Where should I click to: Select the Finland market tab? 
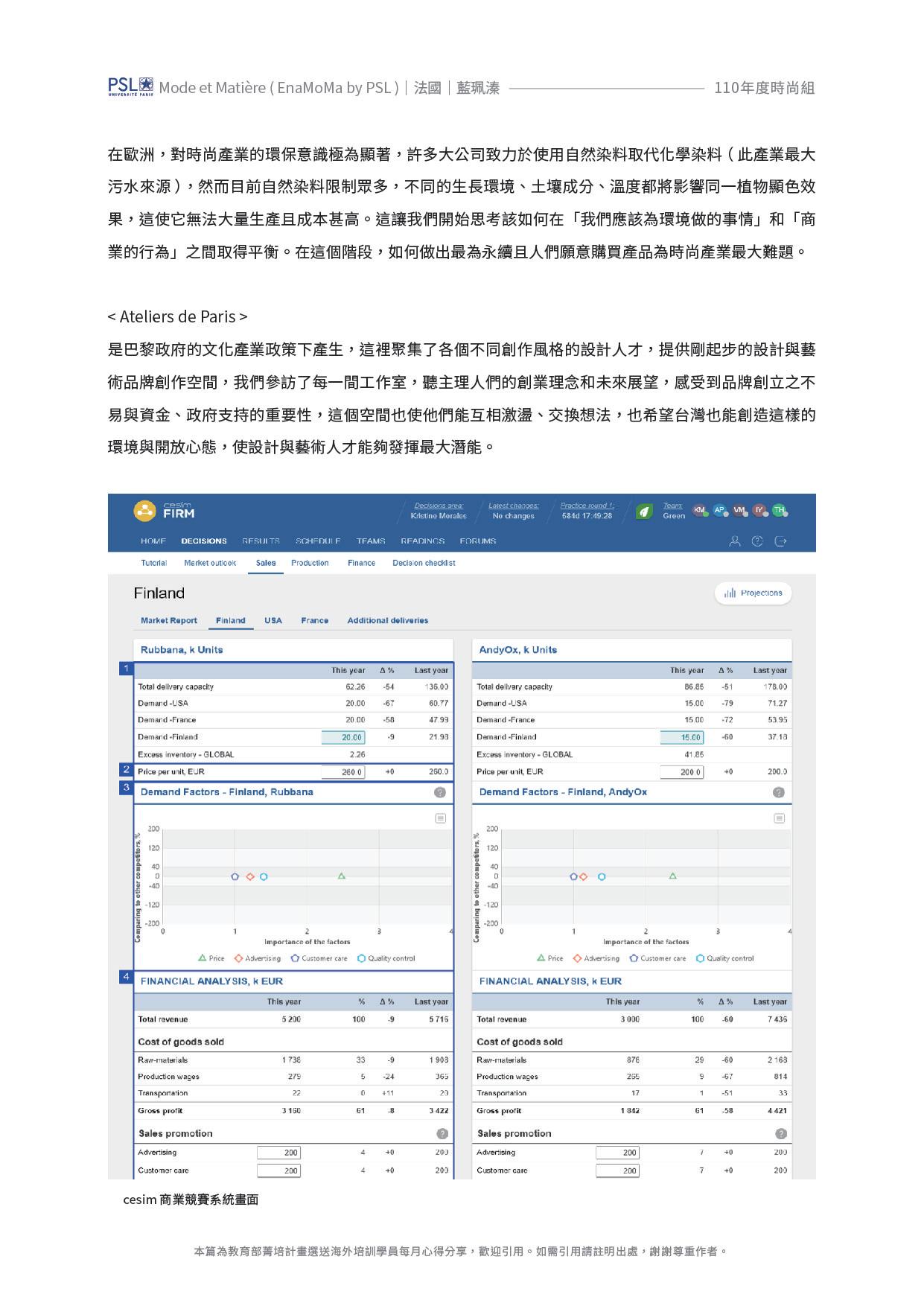231,620
